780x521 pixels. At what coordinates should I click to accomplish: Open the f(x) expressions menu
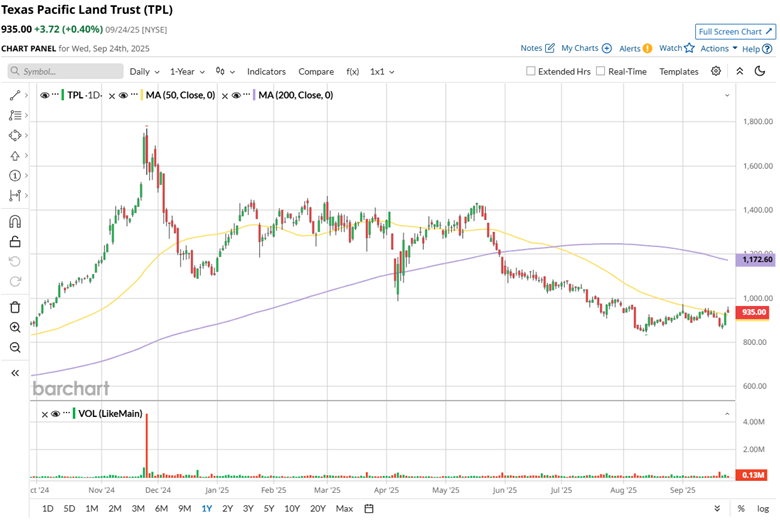click(352, 72)
